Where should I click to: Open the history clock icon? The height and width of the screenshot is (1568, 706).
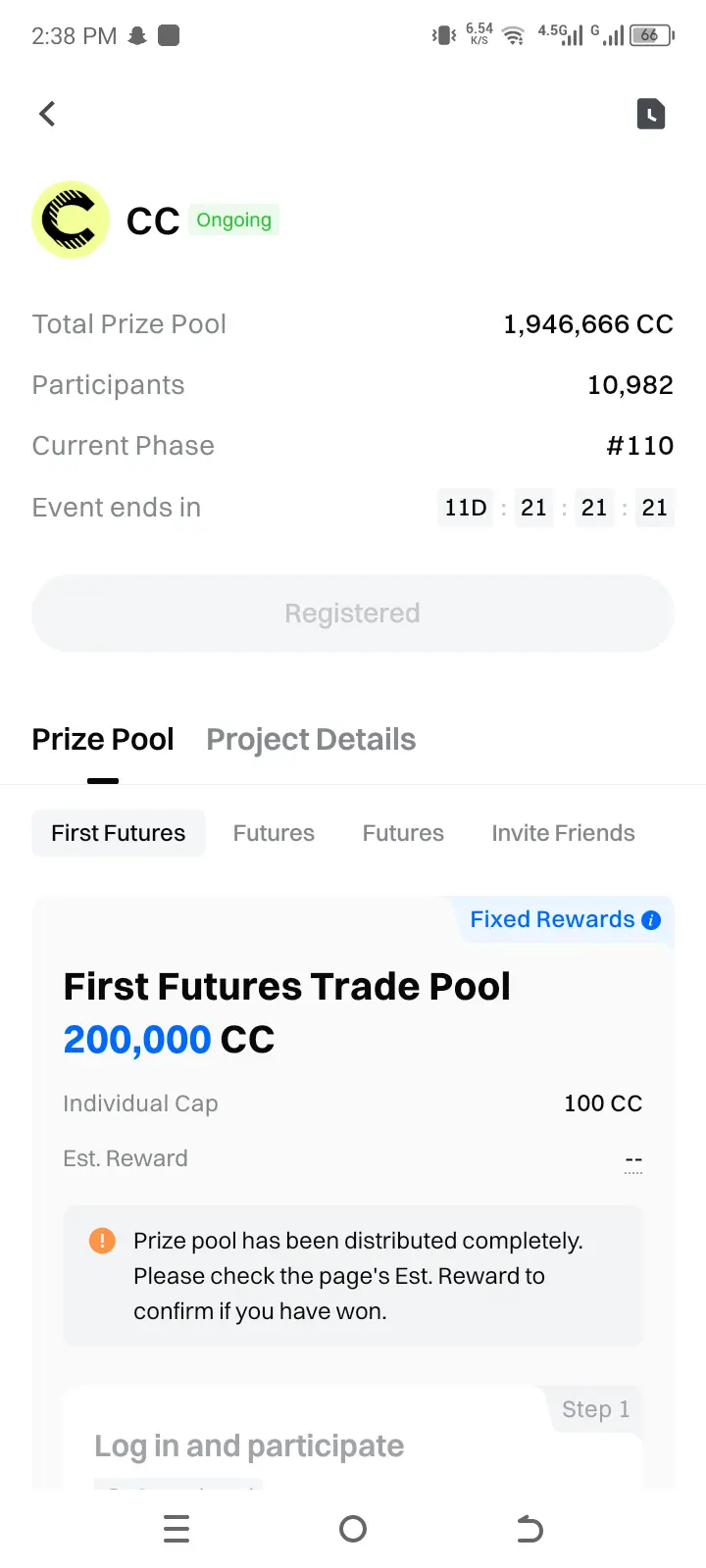(651, 114)
